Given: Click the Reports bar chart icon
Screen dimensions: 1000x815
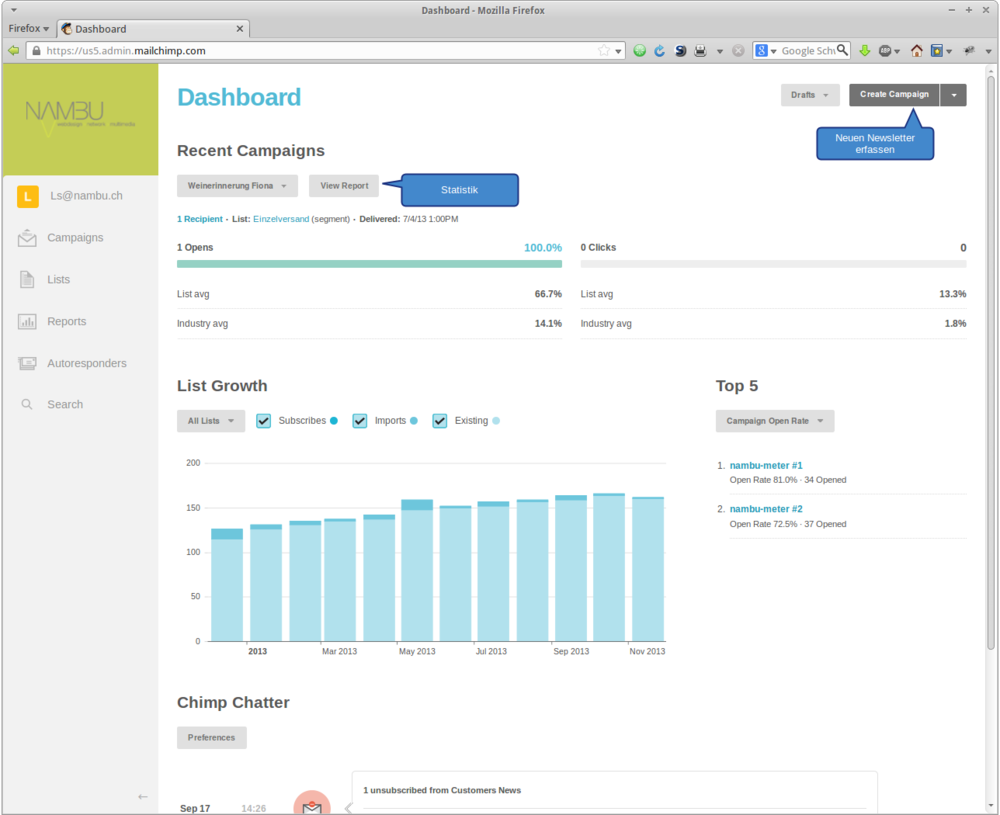Looking at the screenshot, I should [27, 321].
